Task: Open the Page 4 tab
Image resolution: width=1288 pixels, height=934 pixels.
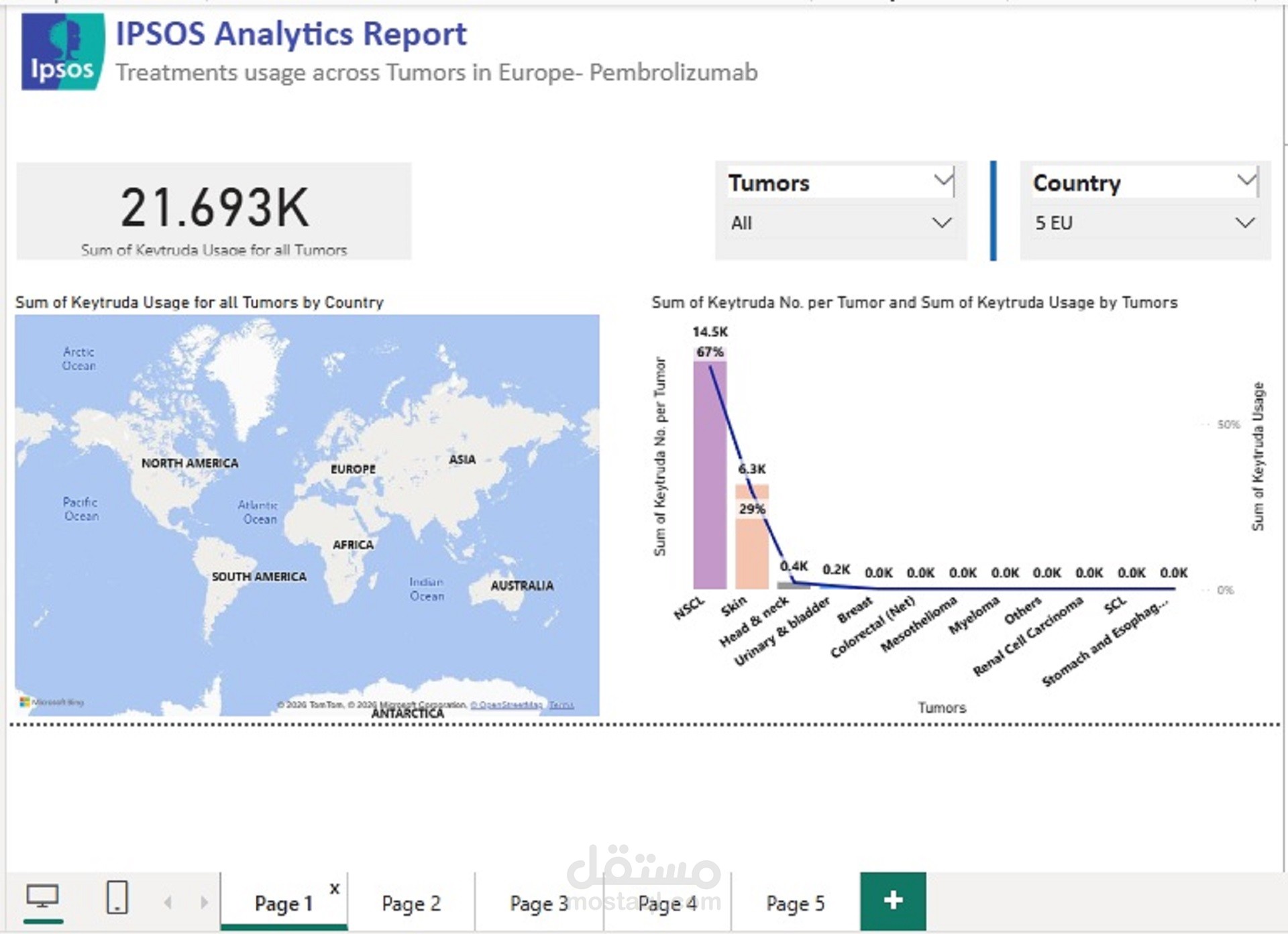Action: coord(667,903)
